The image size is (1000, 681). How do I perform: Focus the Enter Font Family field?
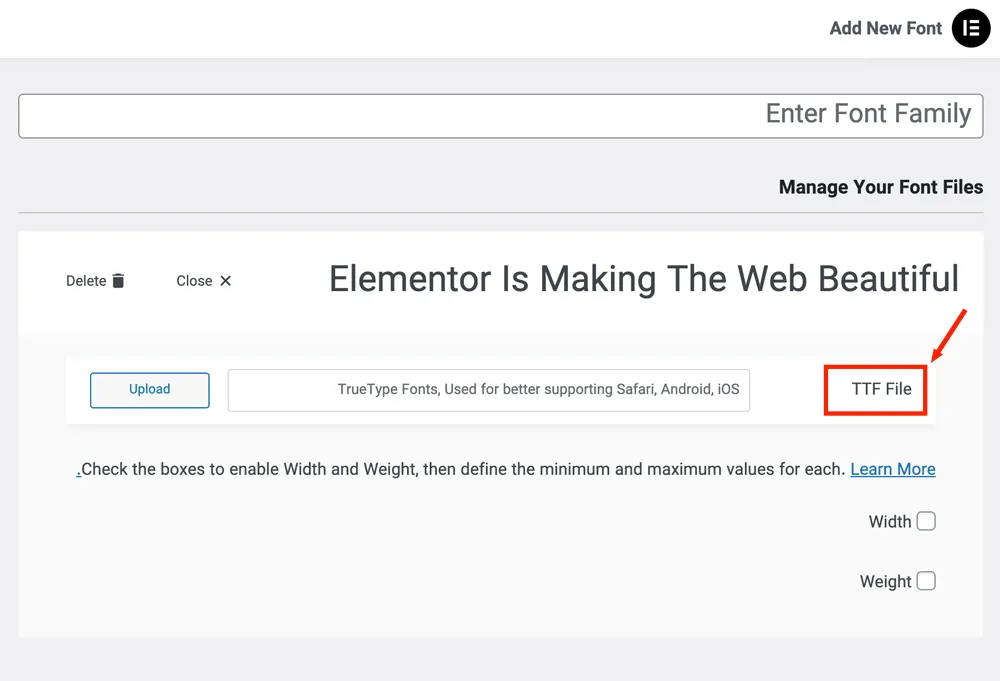pos(500,116)
